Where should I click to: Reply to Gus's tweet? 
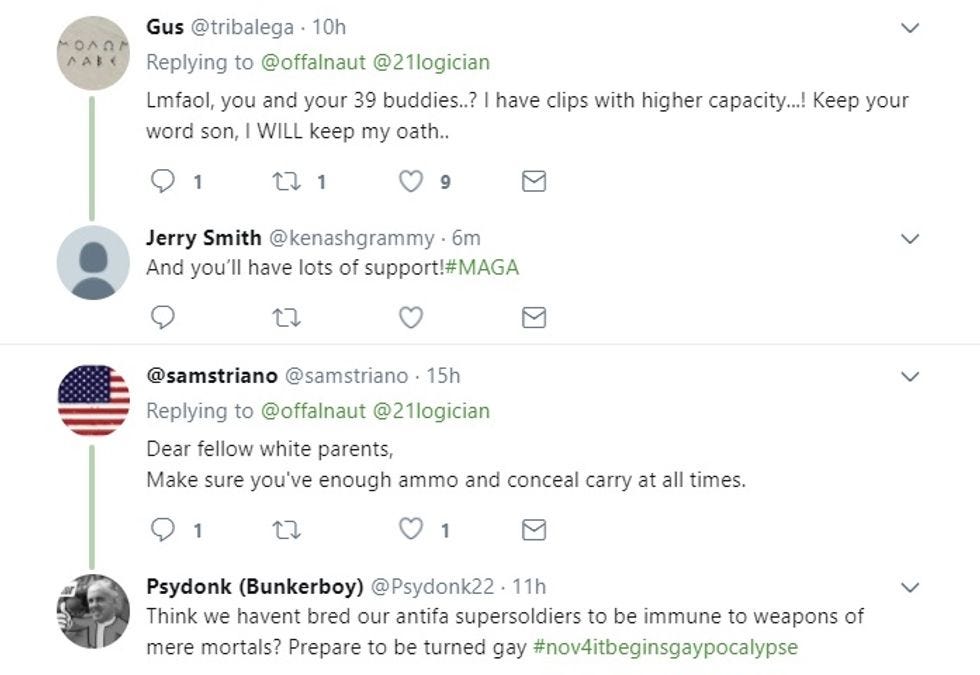[x=163, y=181]
